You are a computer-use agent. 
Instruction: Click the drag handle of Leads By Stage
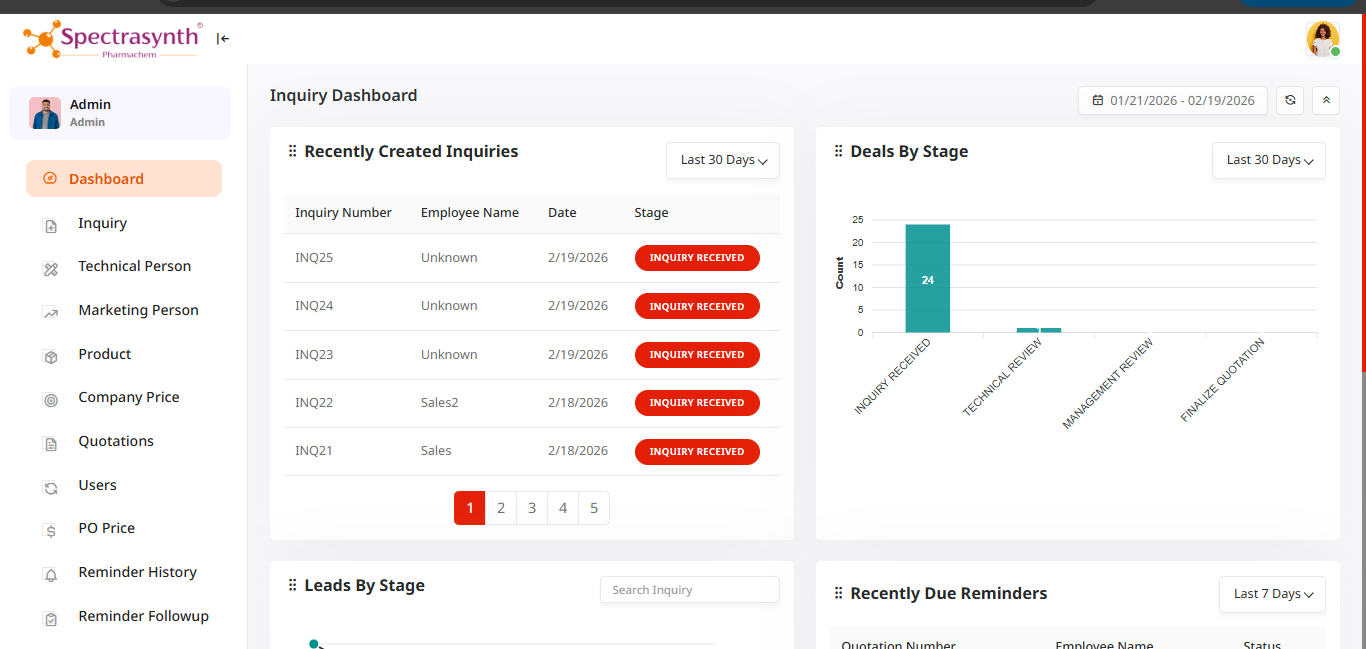pyautogui.click(x=292, y=586)
